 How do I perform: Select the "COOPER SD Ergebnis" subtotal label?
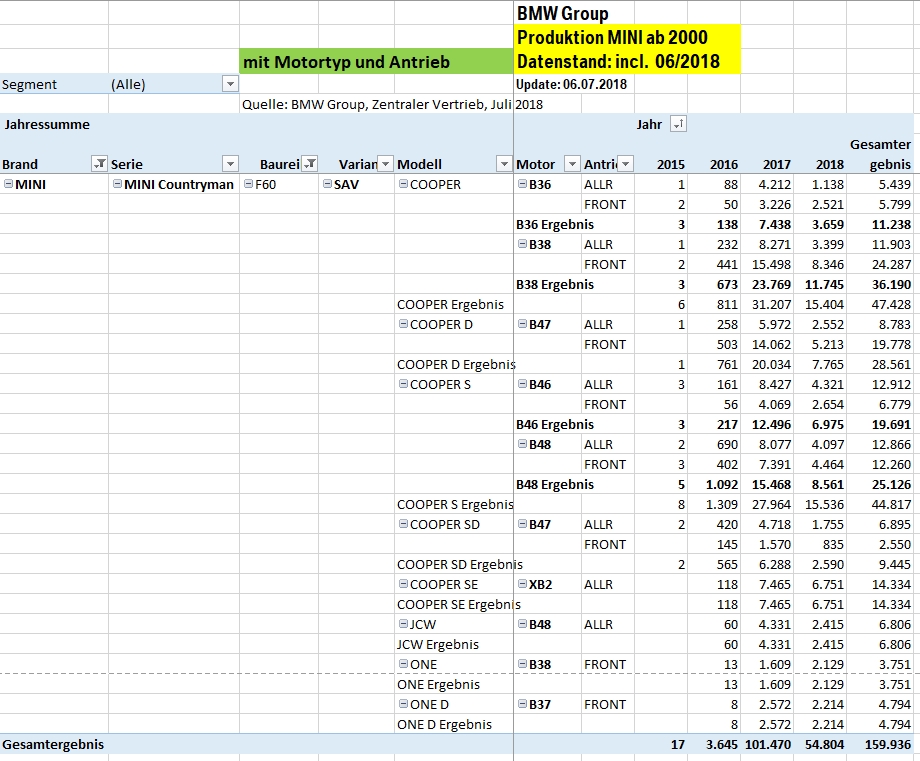(459, 564)
